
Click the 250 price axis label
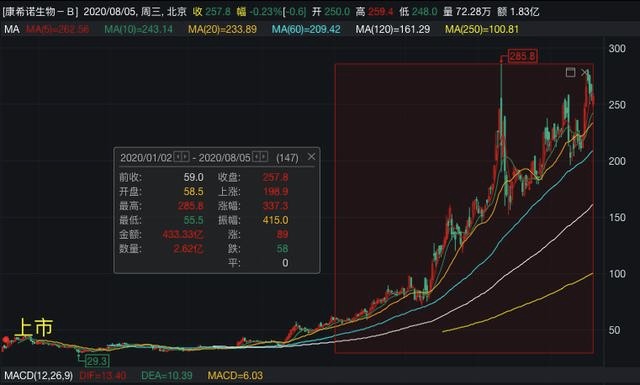(x=617, y=105)
